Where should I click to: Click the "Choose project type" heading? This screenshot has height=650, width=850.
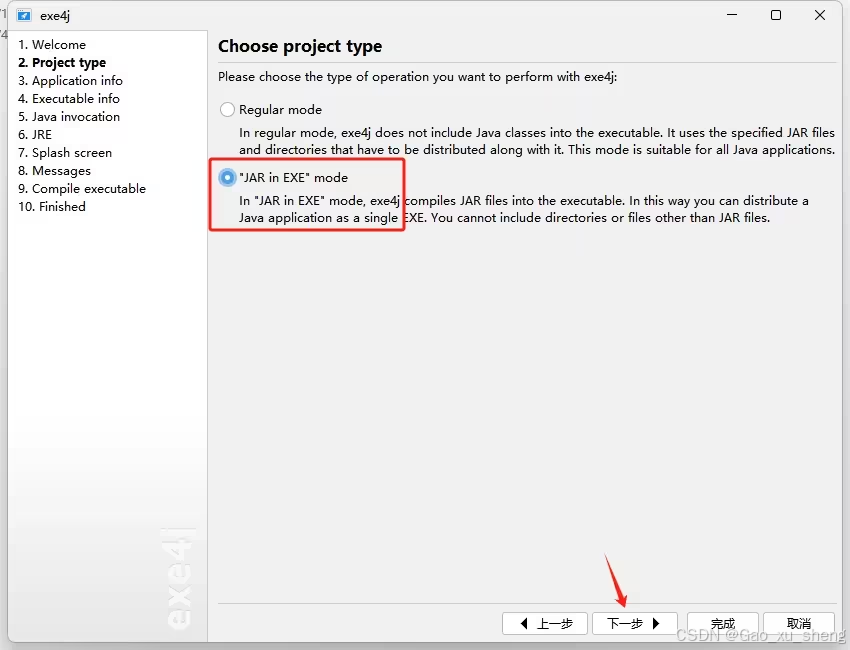(x=300, y=47)
